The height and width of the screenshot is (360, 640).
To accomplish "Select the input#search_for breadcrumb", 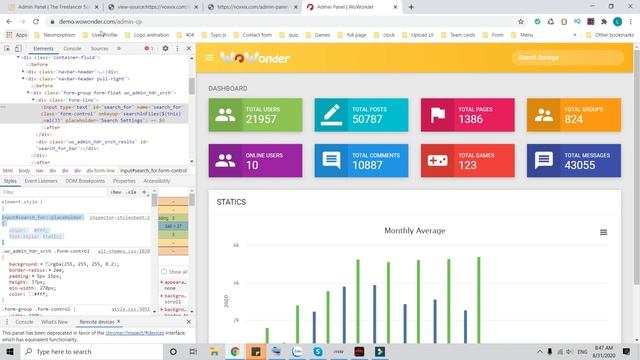I will click(x=153, y=171).
